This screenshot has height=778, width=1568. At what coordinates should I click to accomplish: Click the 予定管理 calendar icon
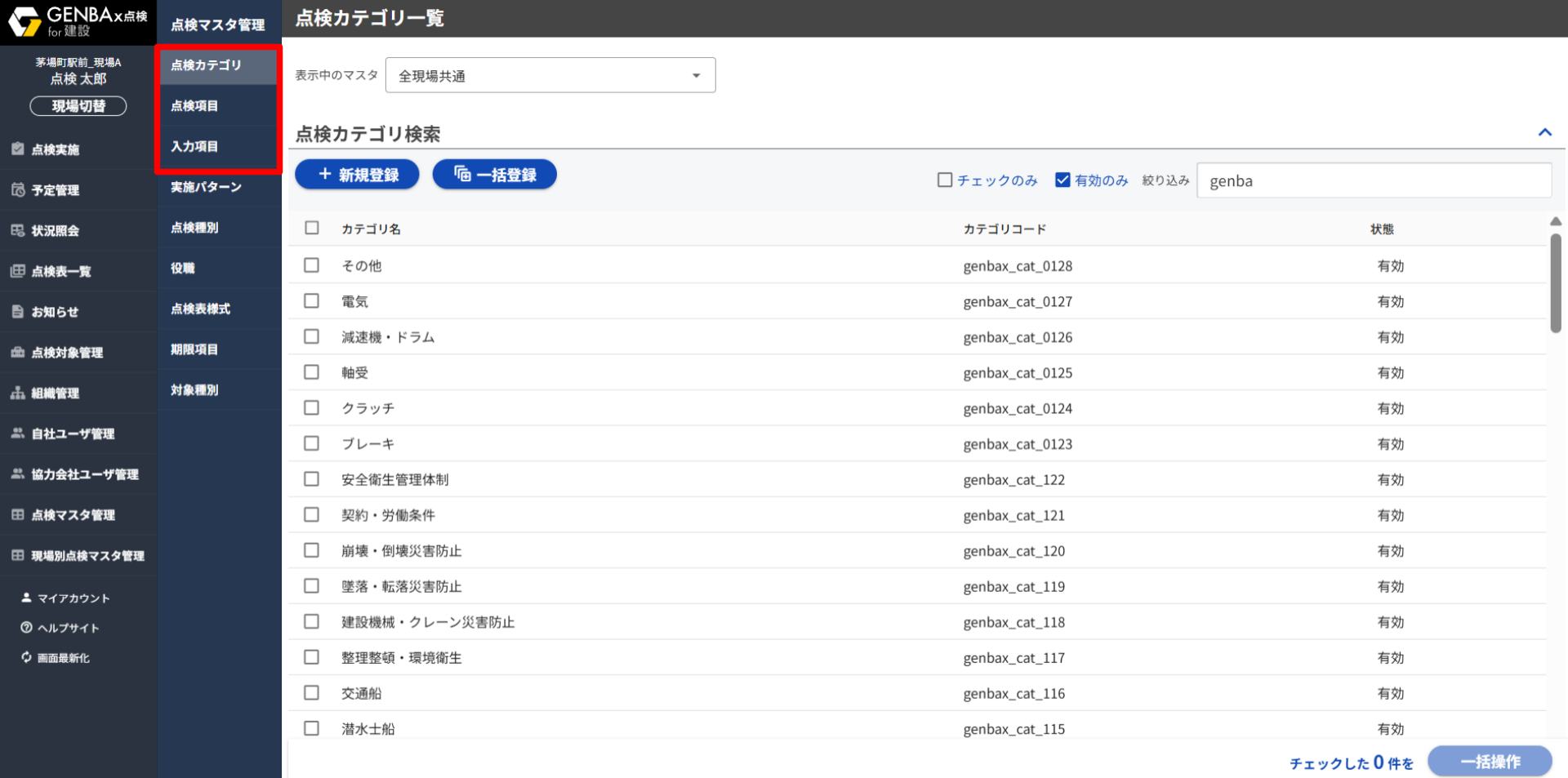click(18, 190)
